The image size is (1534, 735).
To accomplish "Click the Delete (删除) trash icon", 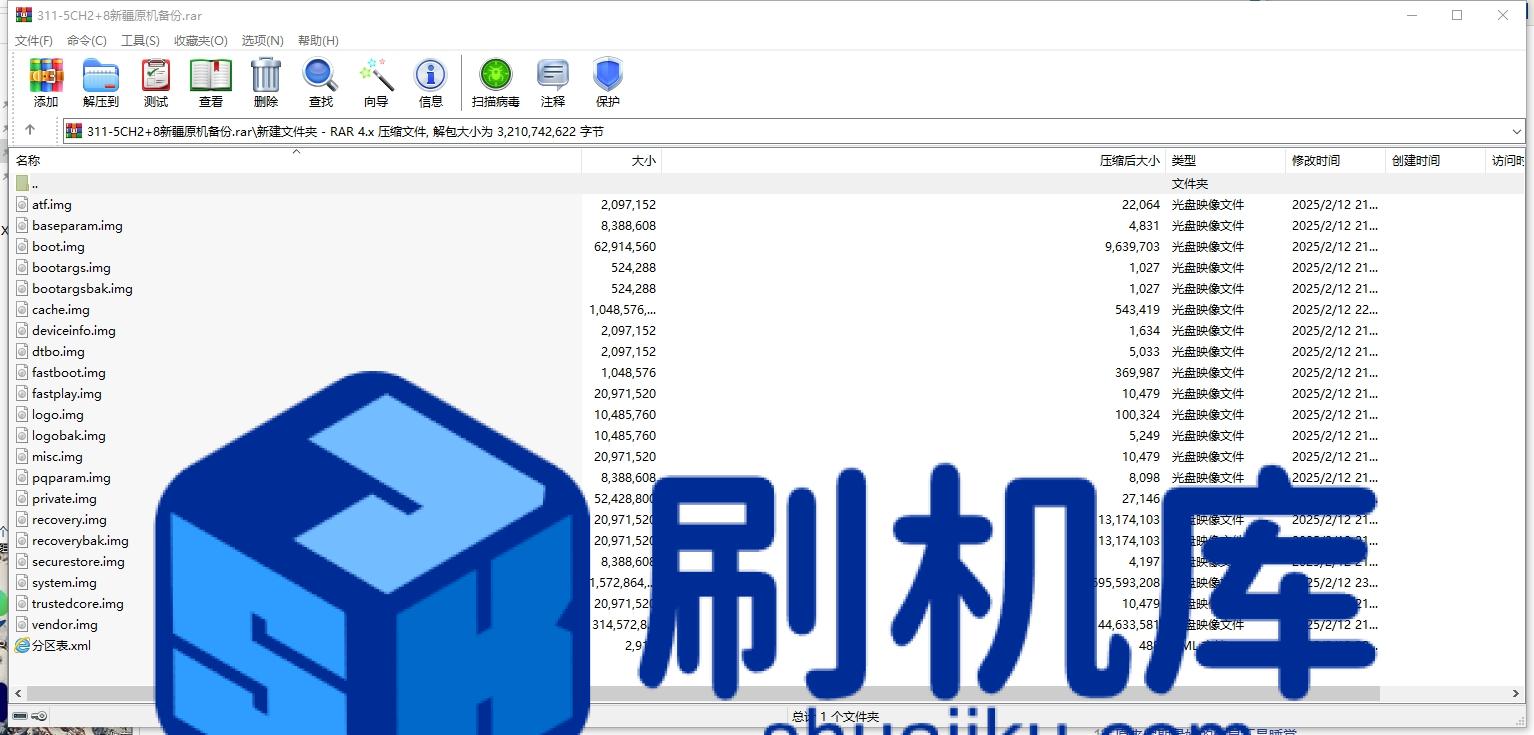I will point(266,75).
